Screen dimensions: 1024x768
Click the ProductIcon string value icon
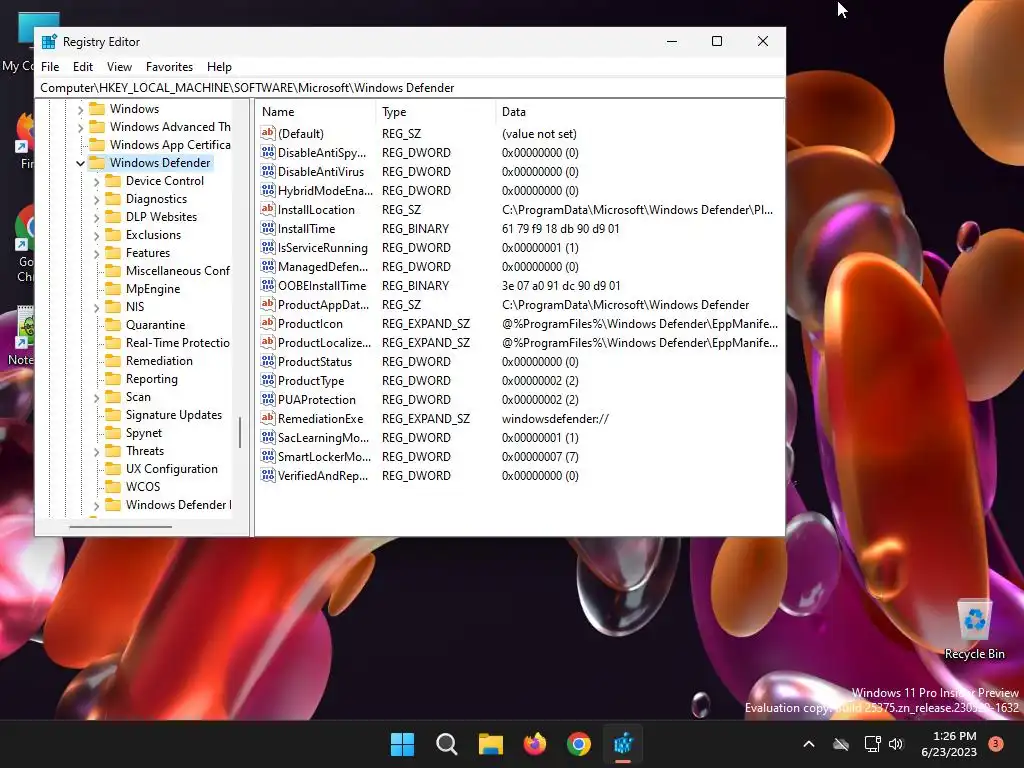(268, 323)
